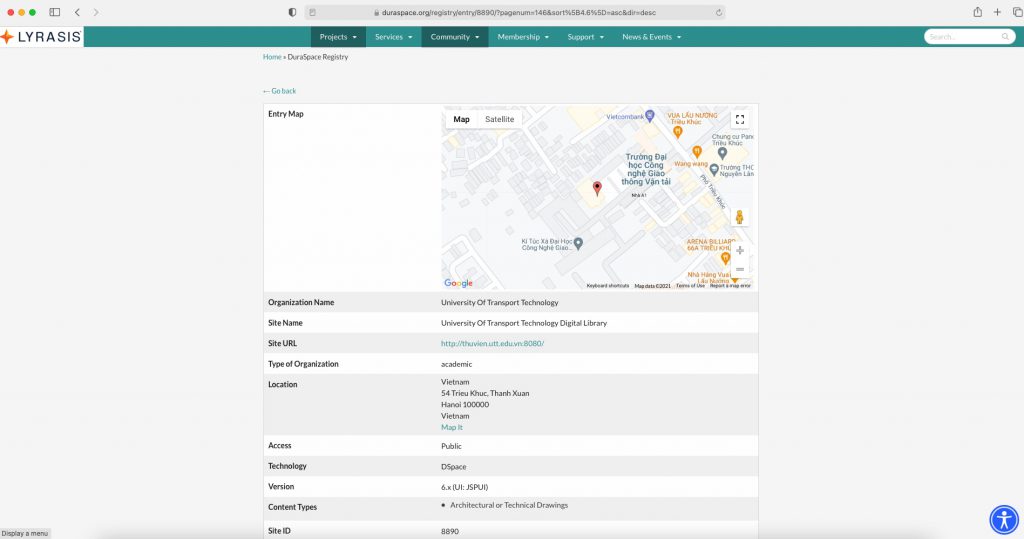Click the Safari sidebar toggle icon
1024x539 pixels.
click(55, 12)
